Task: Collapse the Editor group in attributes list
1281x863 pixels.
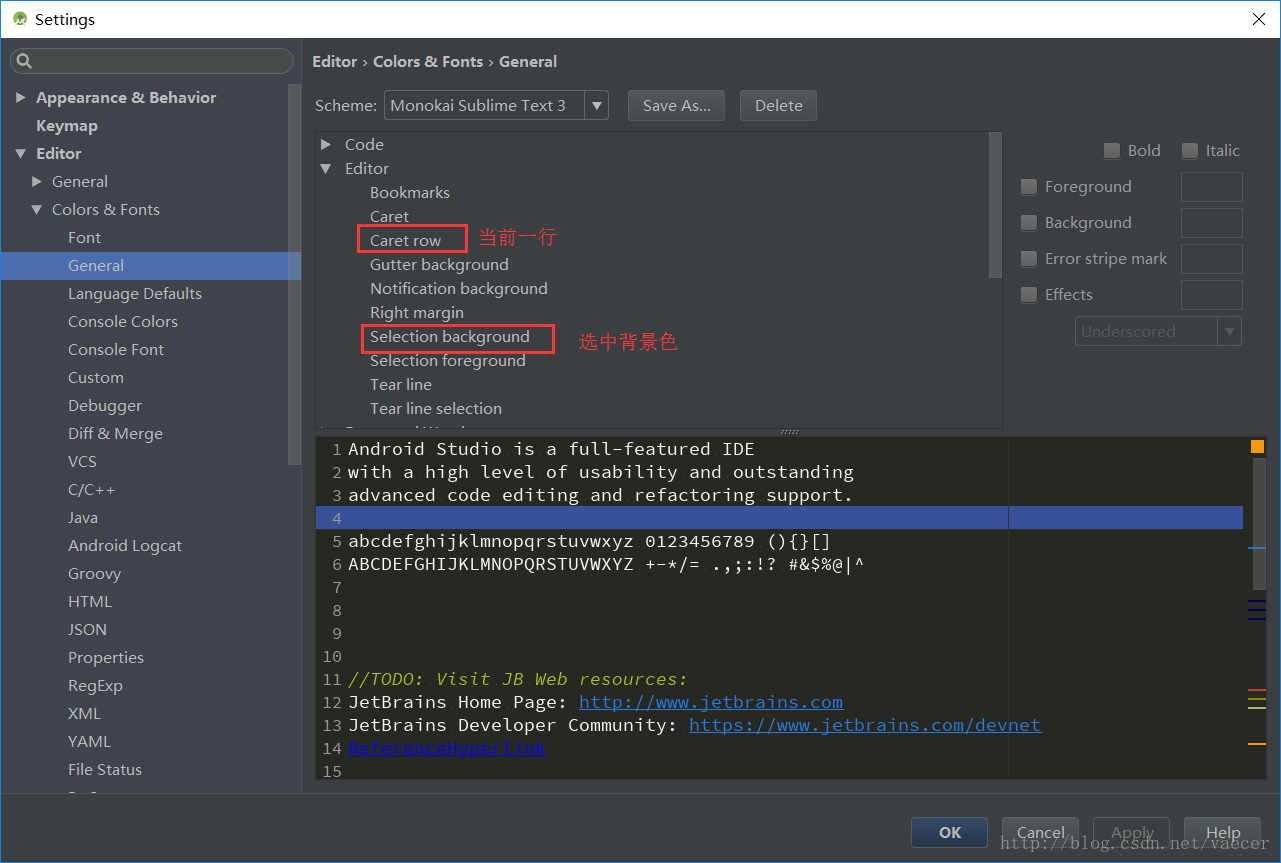Action: (x=326, y=168)
